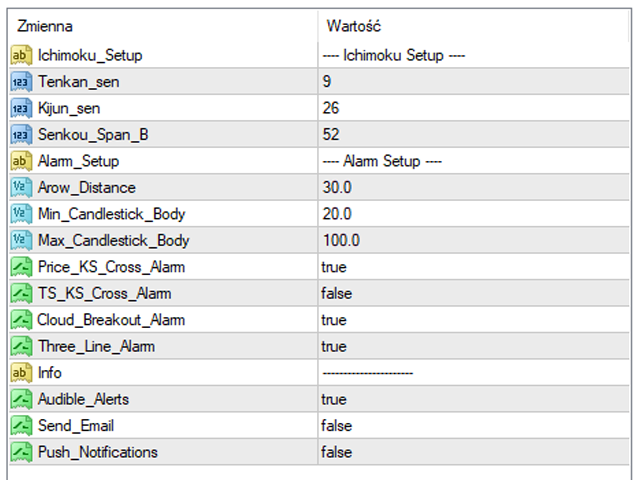This screenshot has height=480, width=640.
Task: Click the boolean icon beside Push_Notifications
Action: [21, 452]
